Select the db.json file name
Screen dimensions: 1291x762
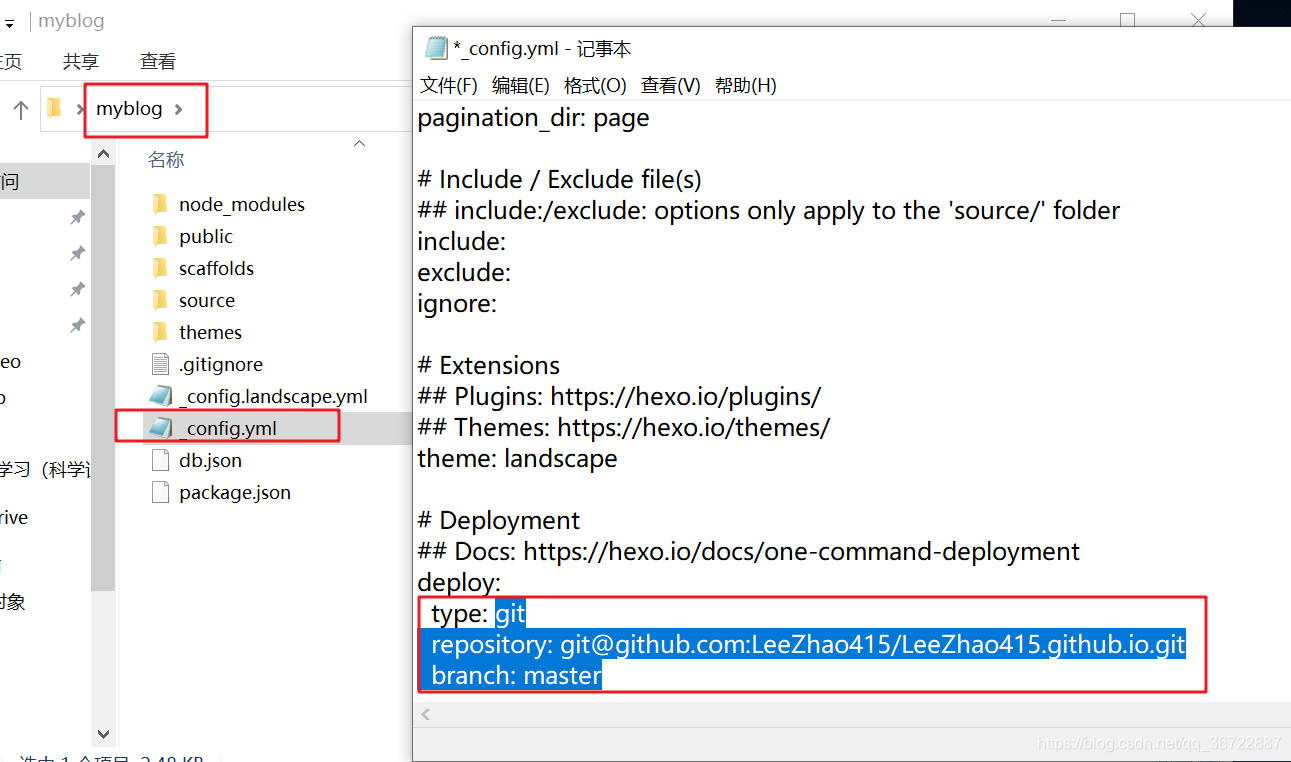point(211,460)
